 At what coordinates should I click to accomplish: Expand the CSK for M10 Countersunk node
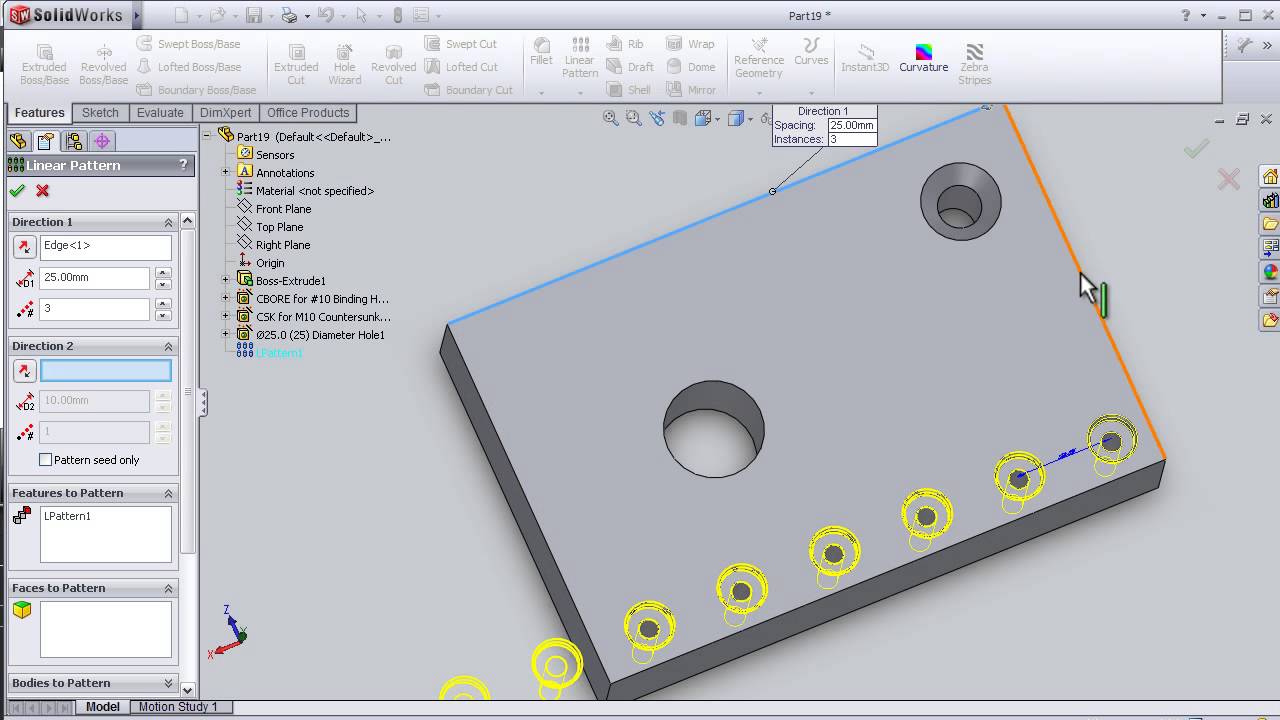(225, 317)
